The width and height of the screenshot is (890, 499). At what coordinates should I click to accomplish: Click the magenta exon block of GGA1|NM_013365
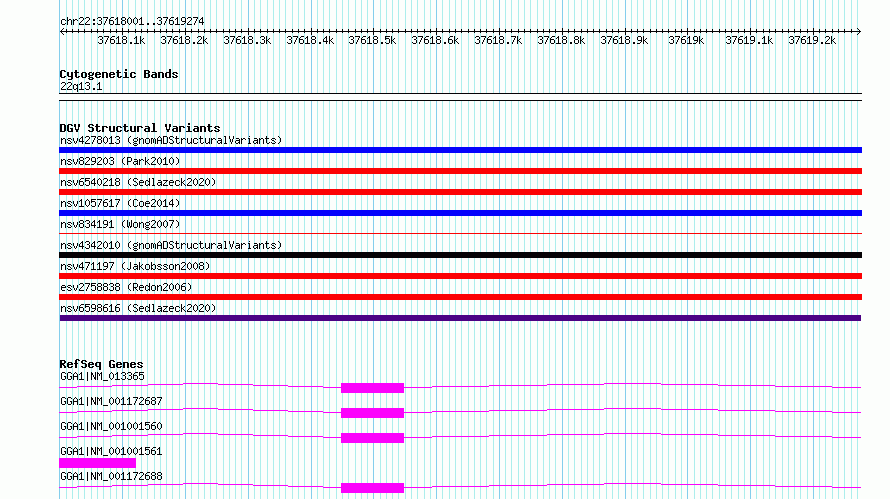tap(372, 388)
